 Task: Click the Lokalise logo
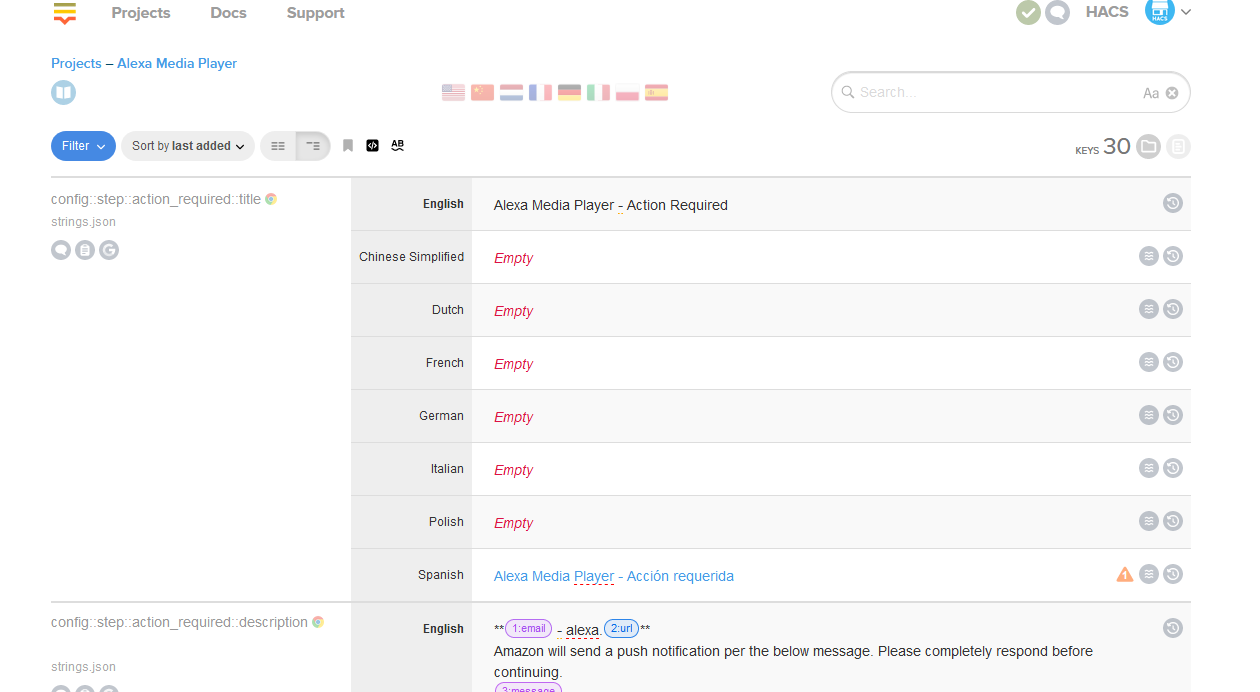pos(64,14)
